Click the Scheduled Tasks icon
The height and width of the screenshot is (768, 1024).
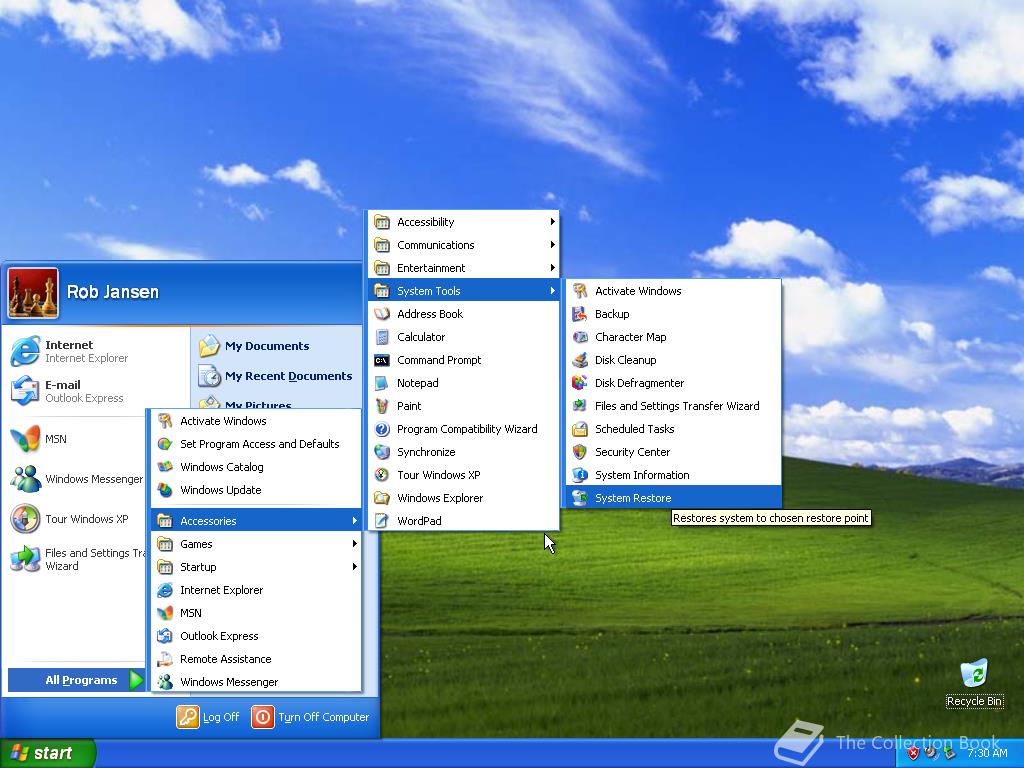(579, 429)
